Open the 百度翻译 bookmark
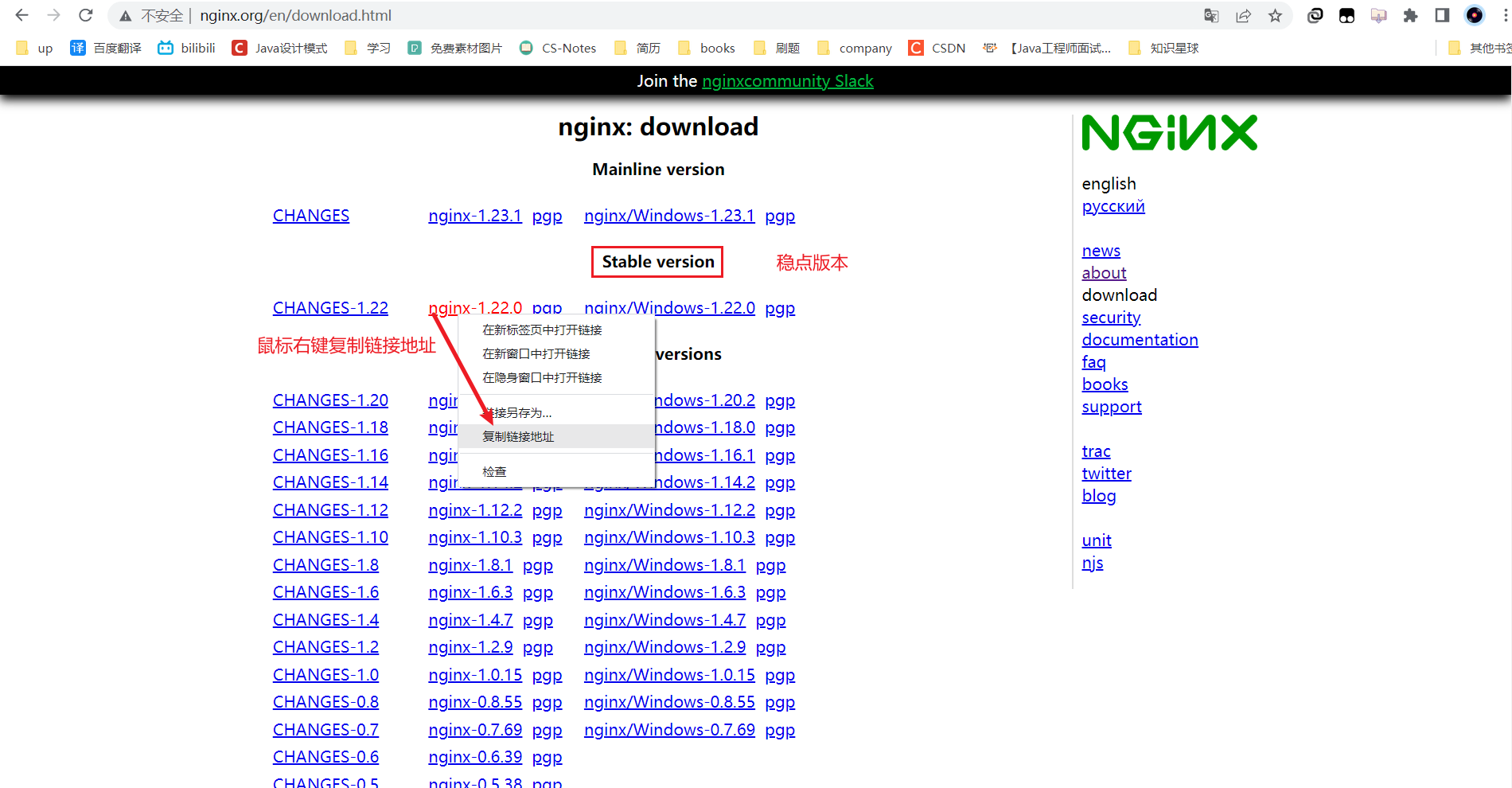 pos(106,49)
